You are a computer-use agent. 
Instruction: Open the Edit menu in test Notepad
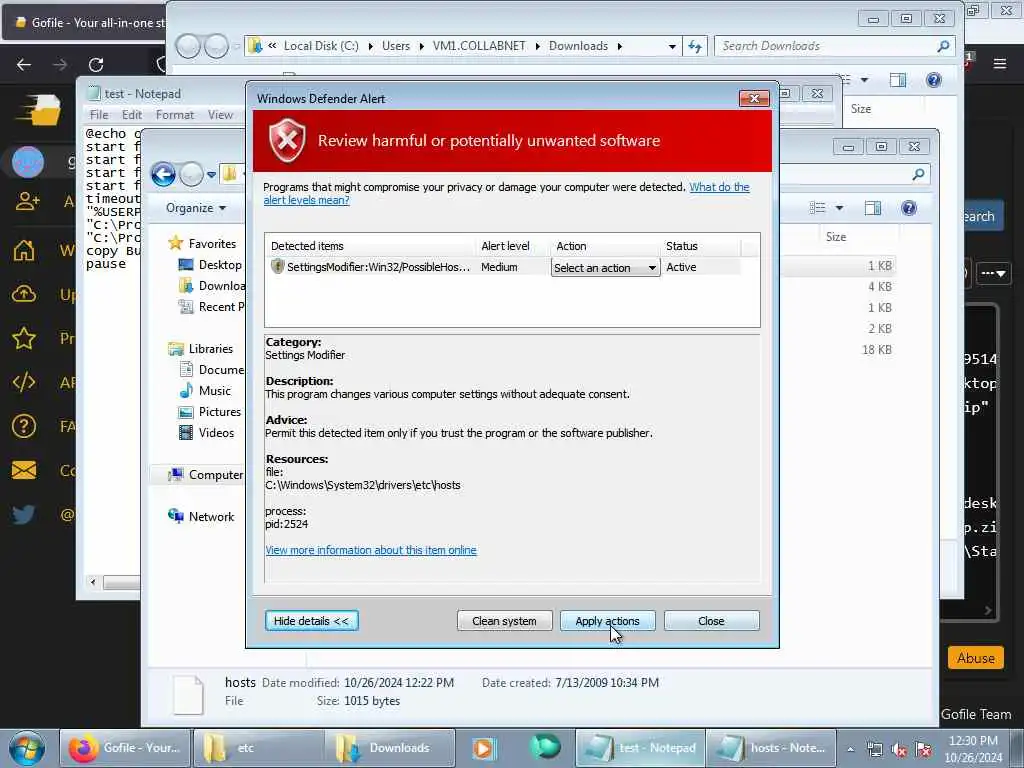(131, 115)
